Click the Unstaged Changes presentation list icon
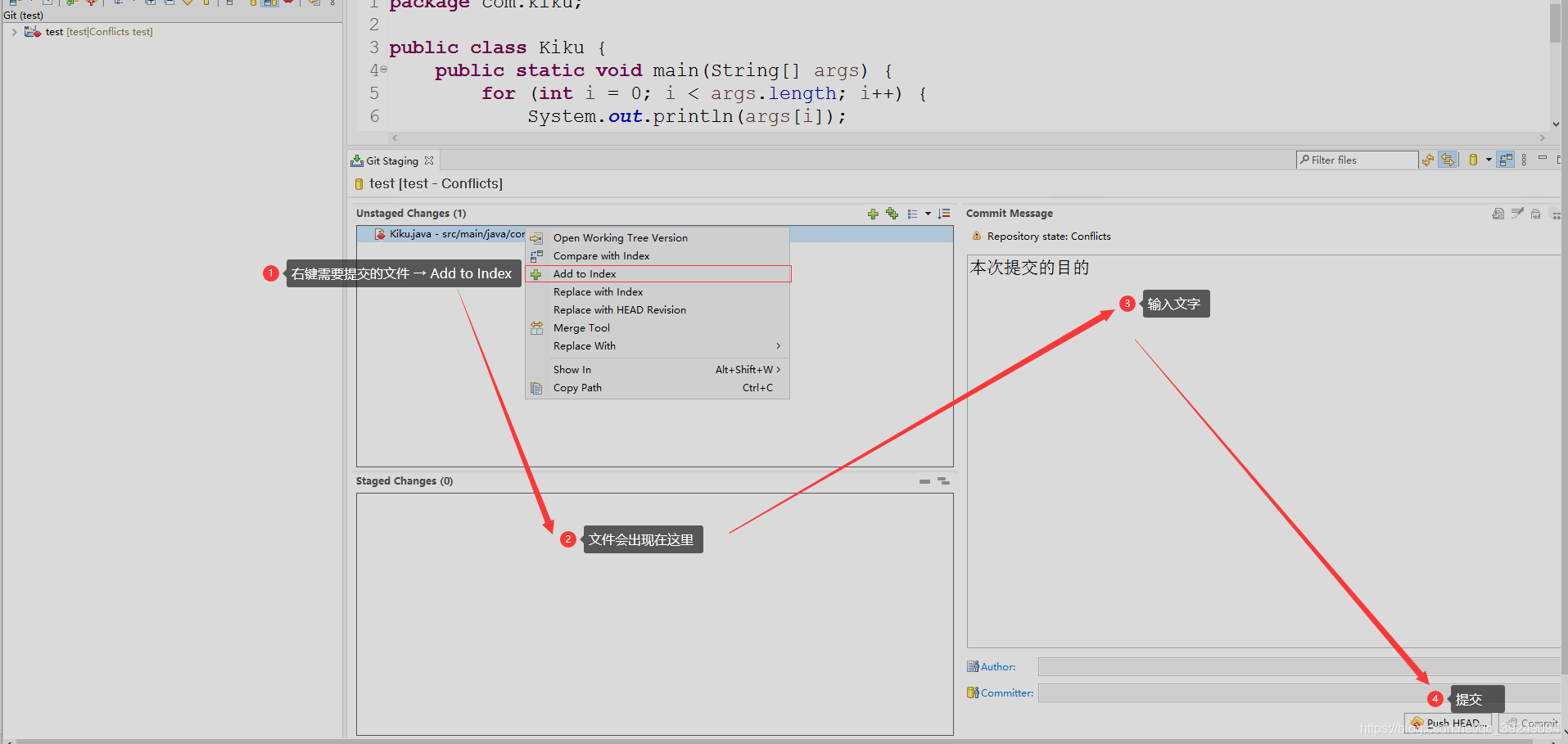 (x=912, y=214)
